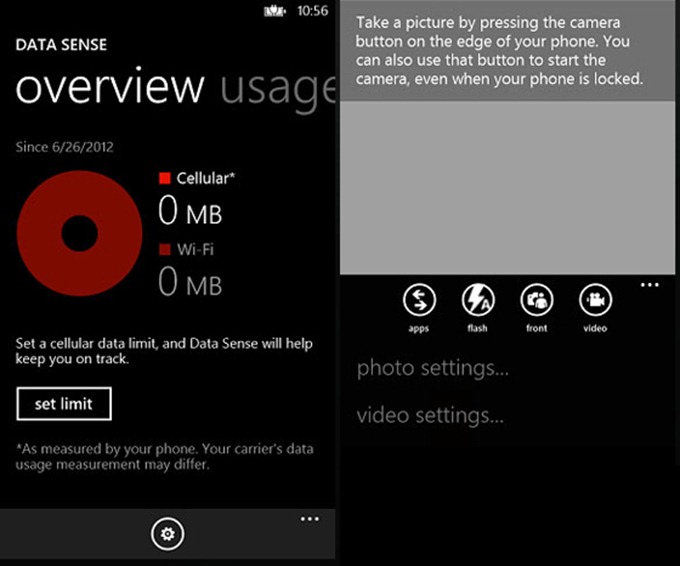Tap the battery charging status icon
The height and width of the screenshot is (566, 680).
(x=275, y=11)
